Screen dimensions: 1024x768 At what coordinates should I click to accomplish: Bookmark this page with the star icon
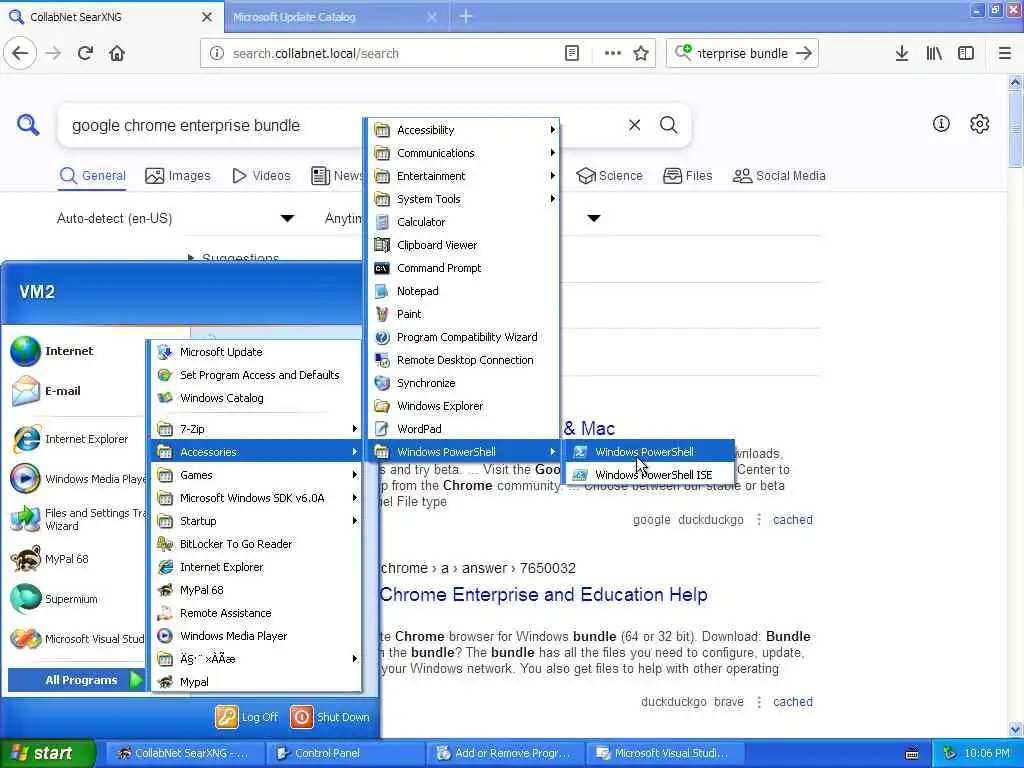641,54
